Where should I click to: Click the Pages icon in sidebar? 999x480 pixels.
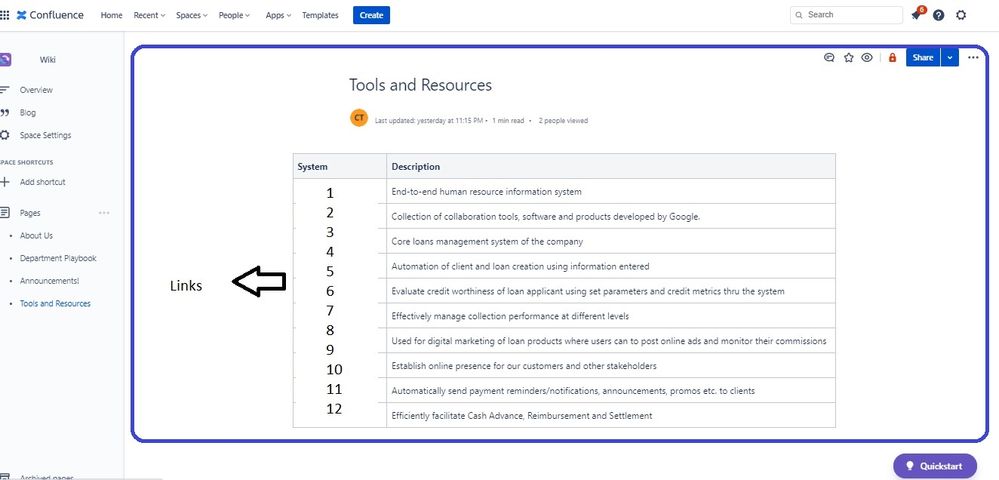tap(4, 213)
